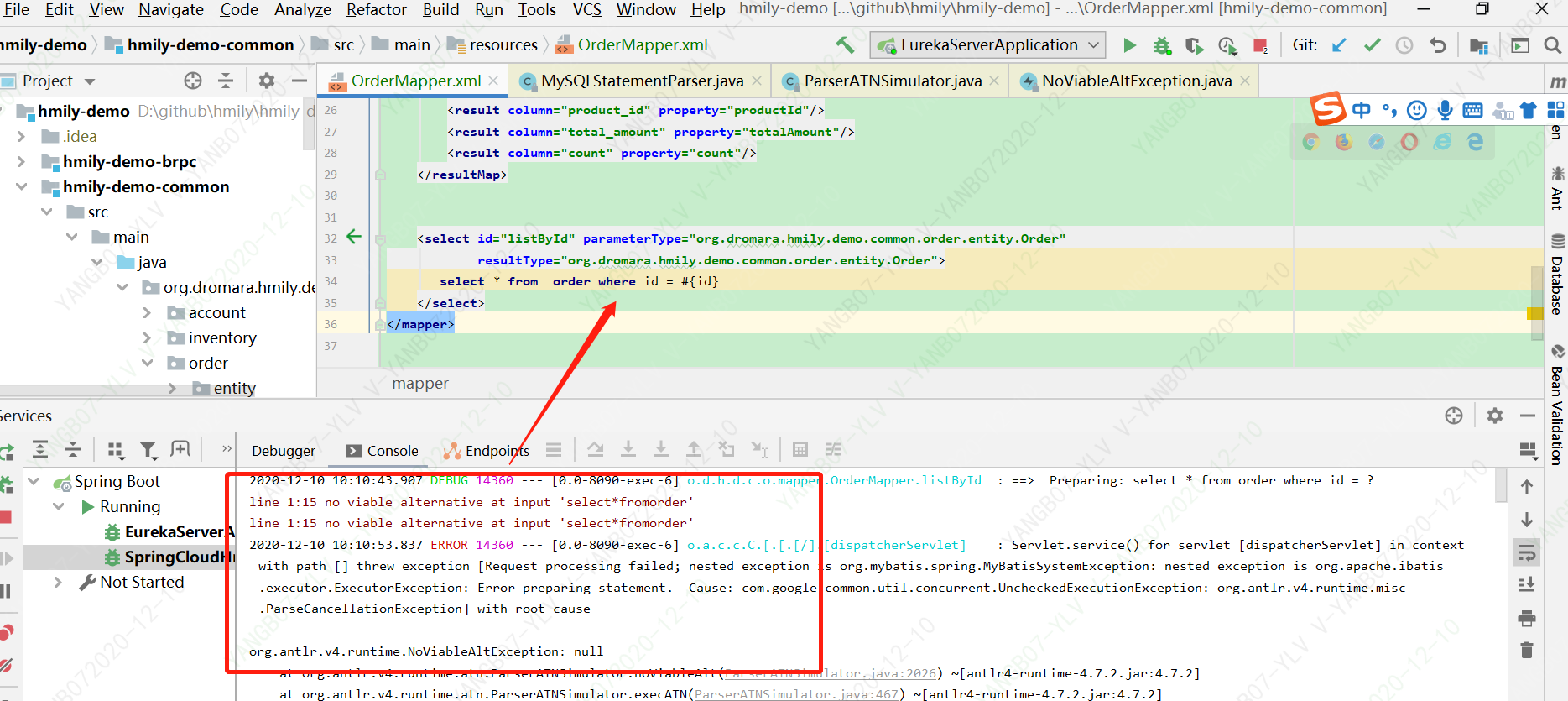Run with coverage via the shield icon

1194,45
